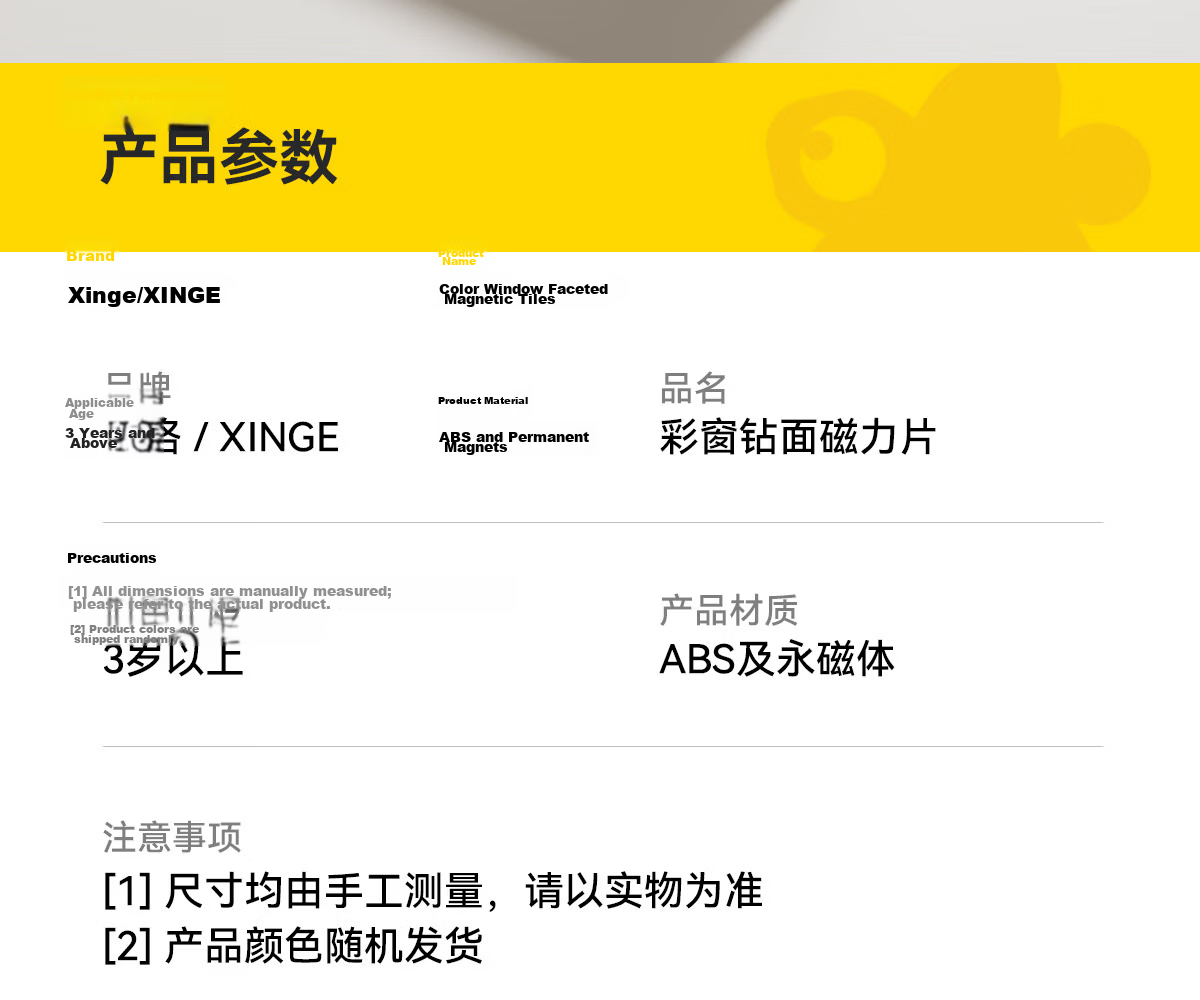Click the small 'Product Material' label

point(483,401)
